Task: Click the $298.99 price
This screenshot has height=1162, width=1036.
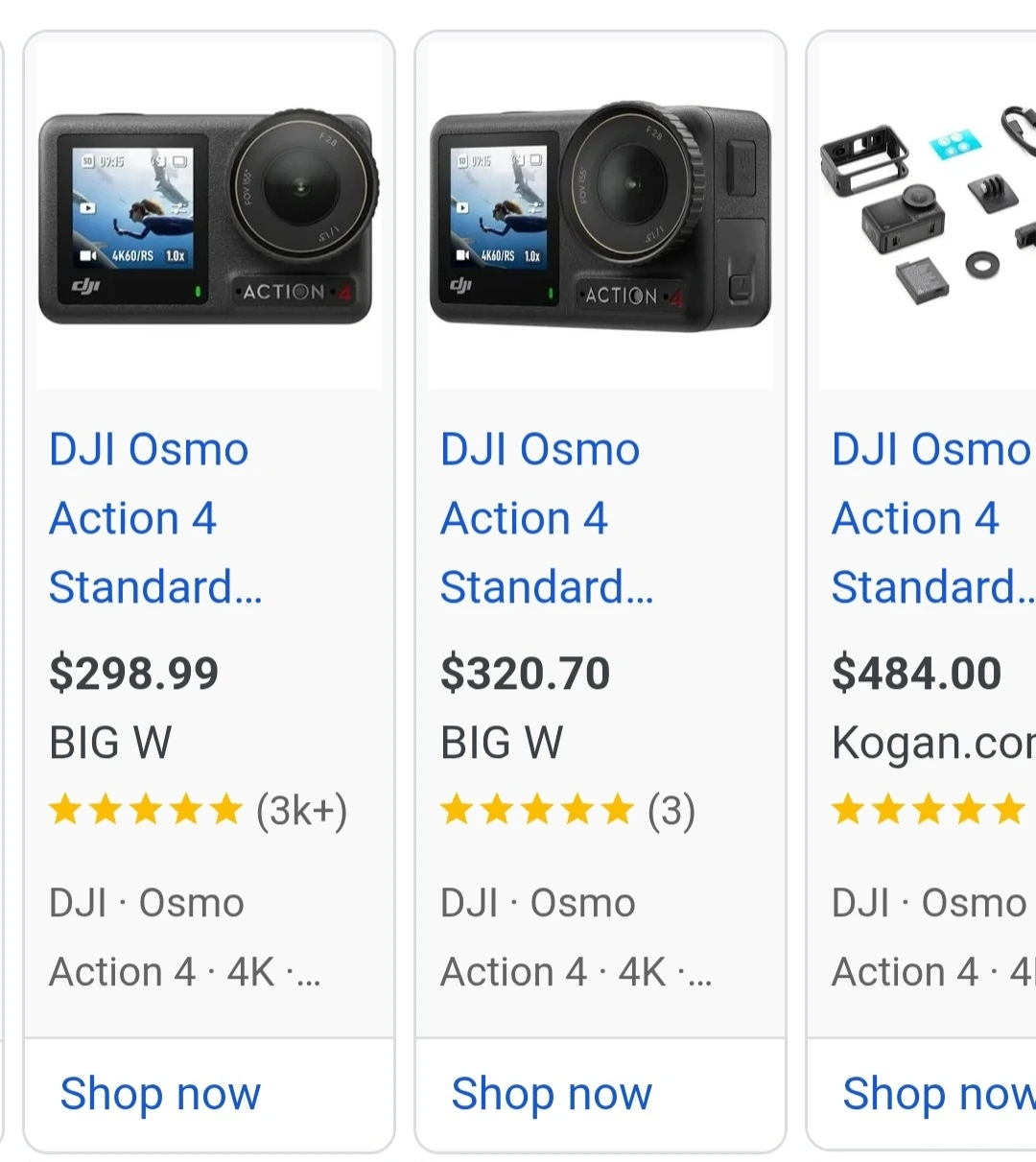Action: click(x=134, y=673)
